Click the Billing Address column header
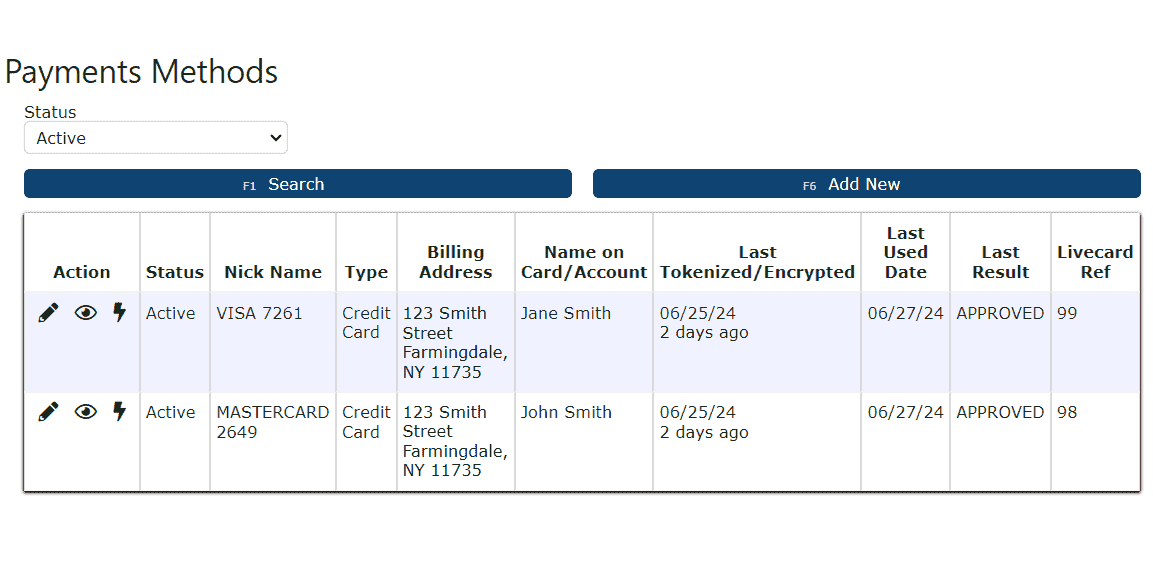This screenshot has height=565, width=1153. click(x=455, y=262)
